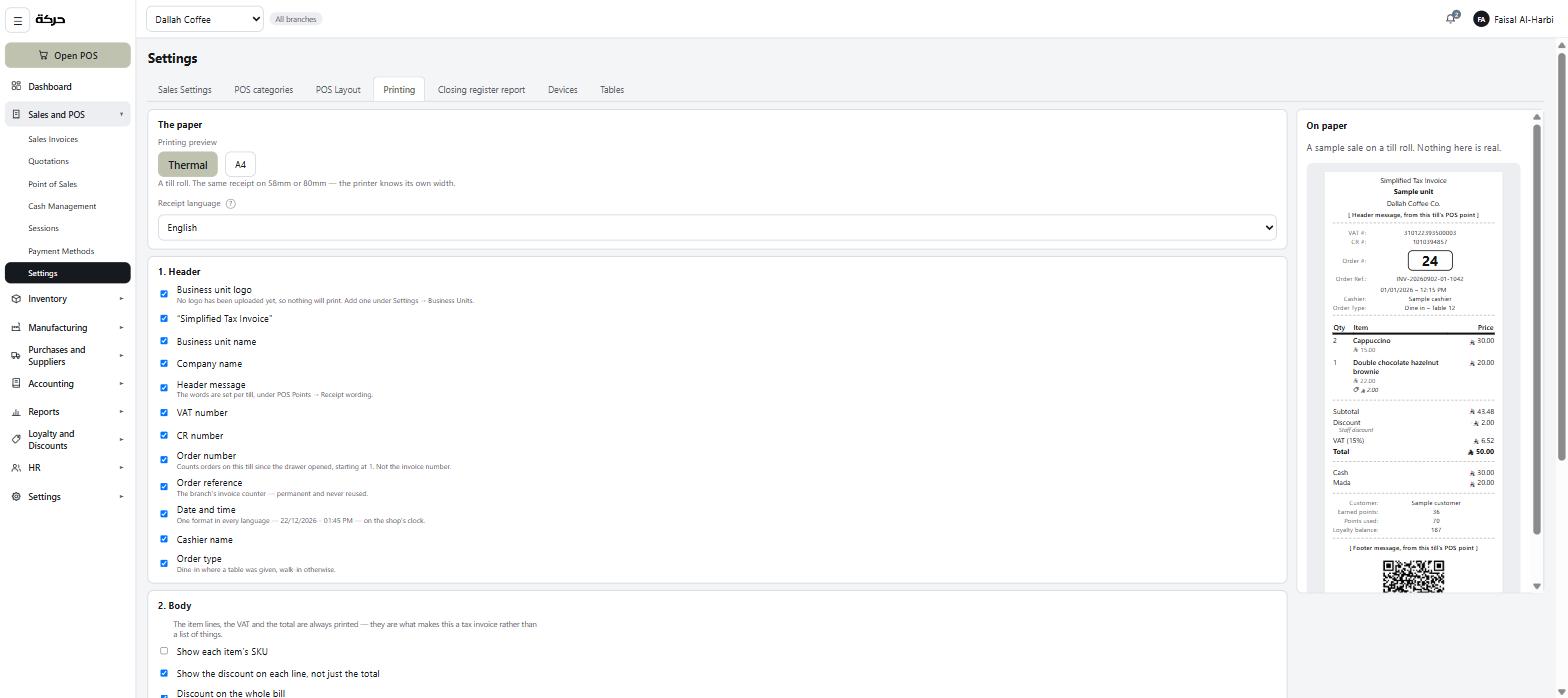1568x698 pixels.
Task: Enable Show each item's SKU
Action: coord(164,651)
